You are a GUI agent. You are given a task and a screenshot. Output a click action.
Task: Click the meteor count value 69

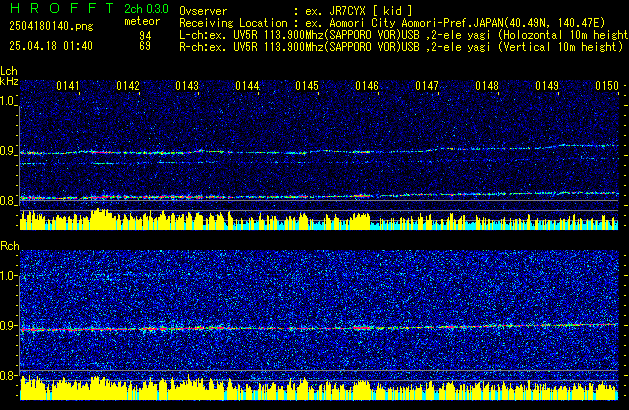(x=145, y=46)
